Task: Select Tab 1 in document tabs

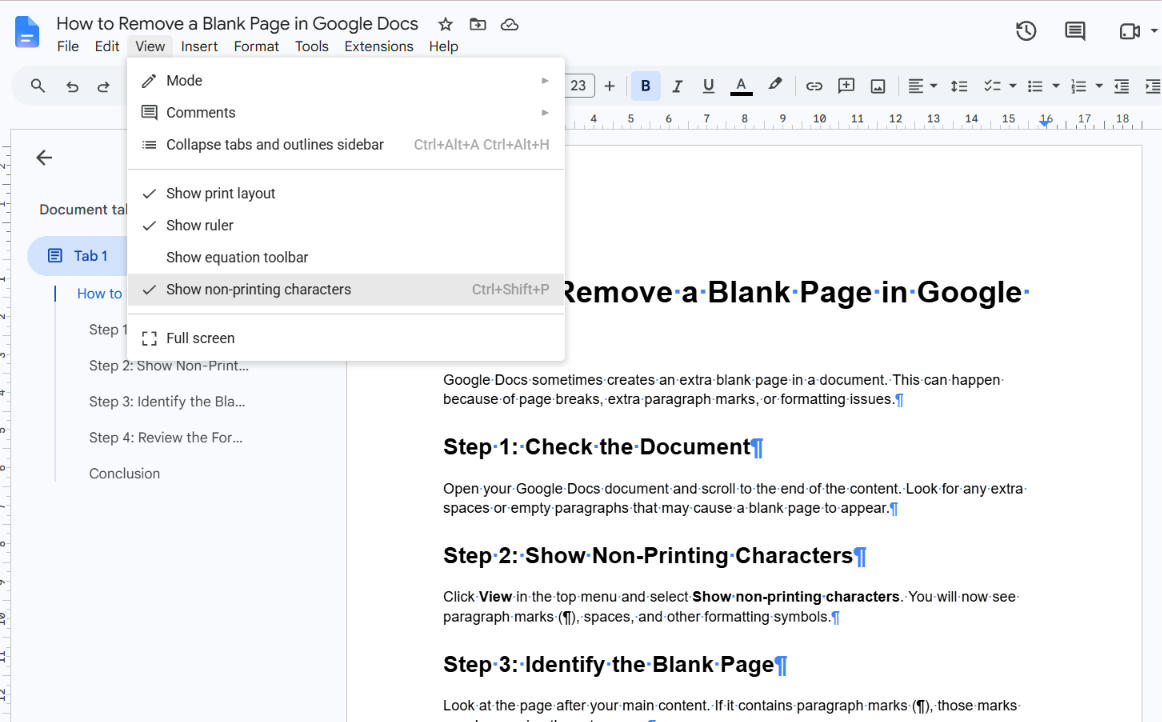Action: point(77,256)
